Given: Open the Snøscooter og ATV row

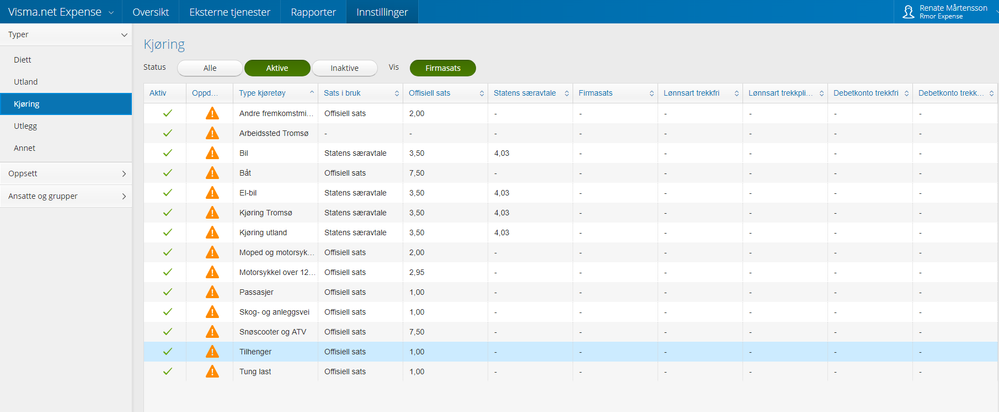Looking at the screenshot, I should (570, 332).
